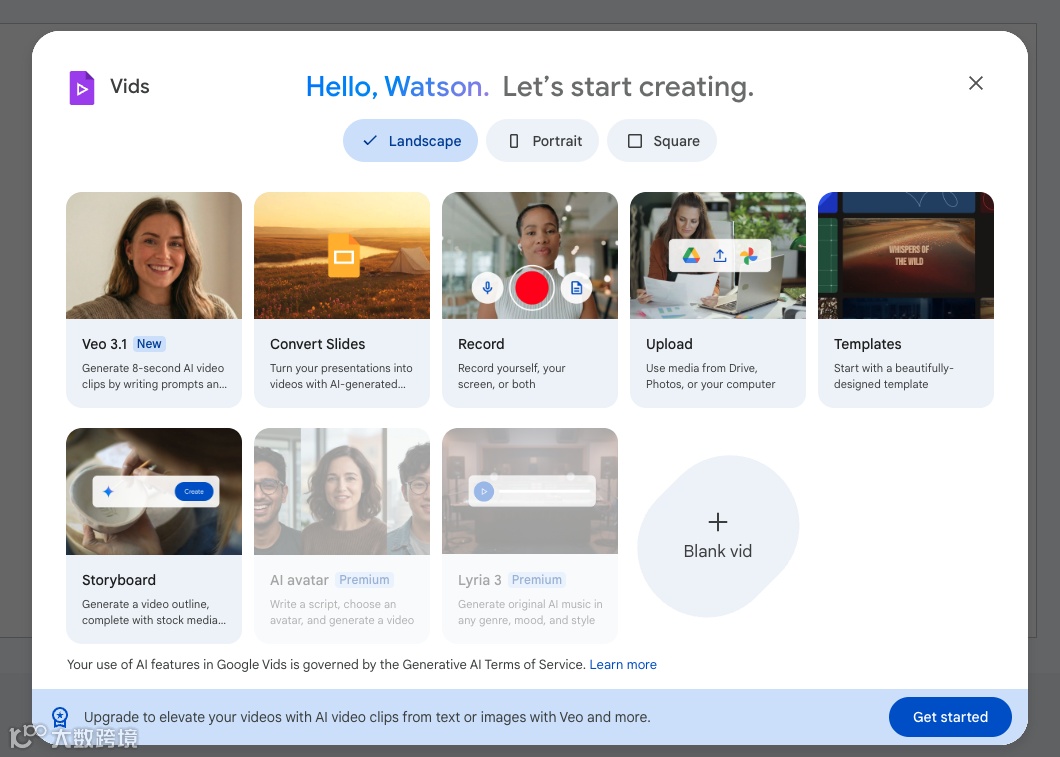Viewport: 1060px width, 757px height.
Task: Click the Premium badge next to AI avatar
Action: [364, 580]
